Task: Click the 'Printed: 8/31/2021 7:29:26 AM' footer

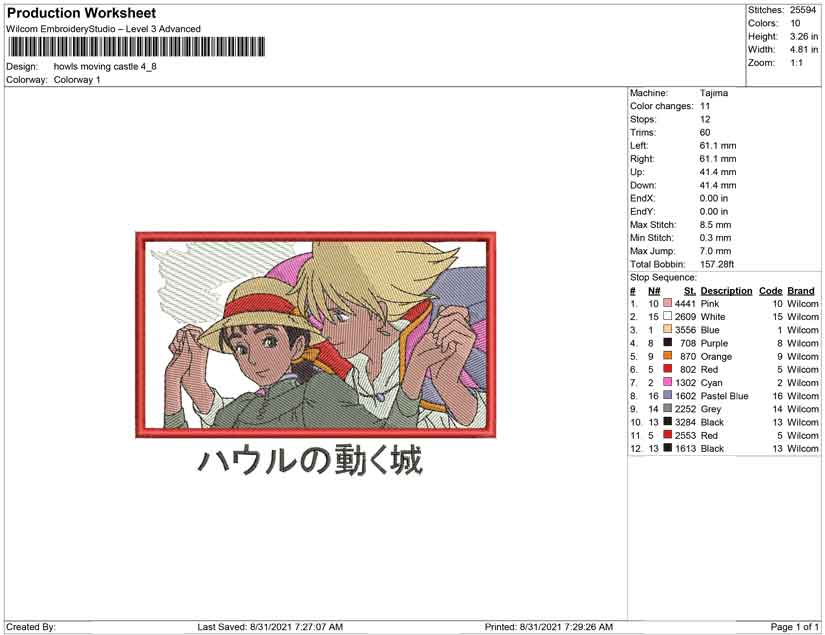Action: coord(549,627)
